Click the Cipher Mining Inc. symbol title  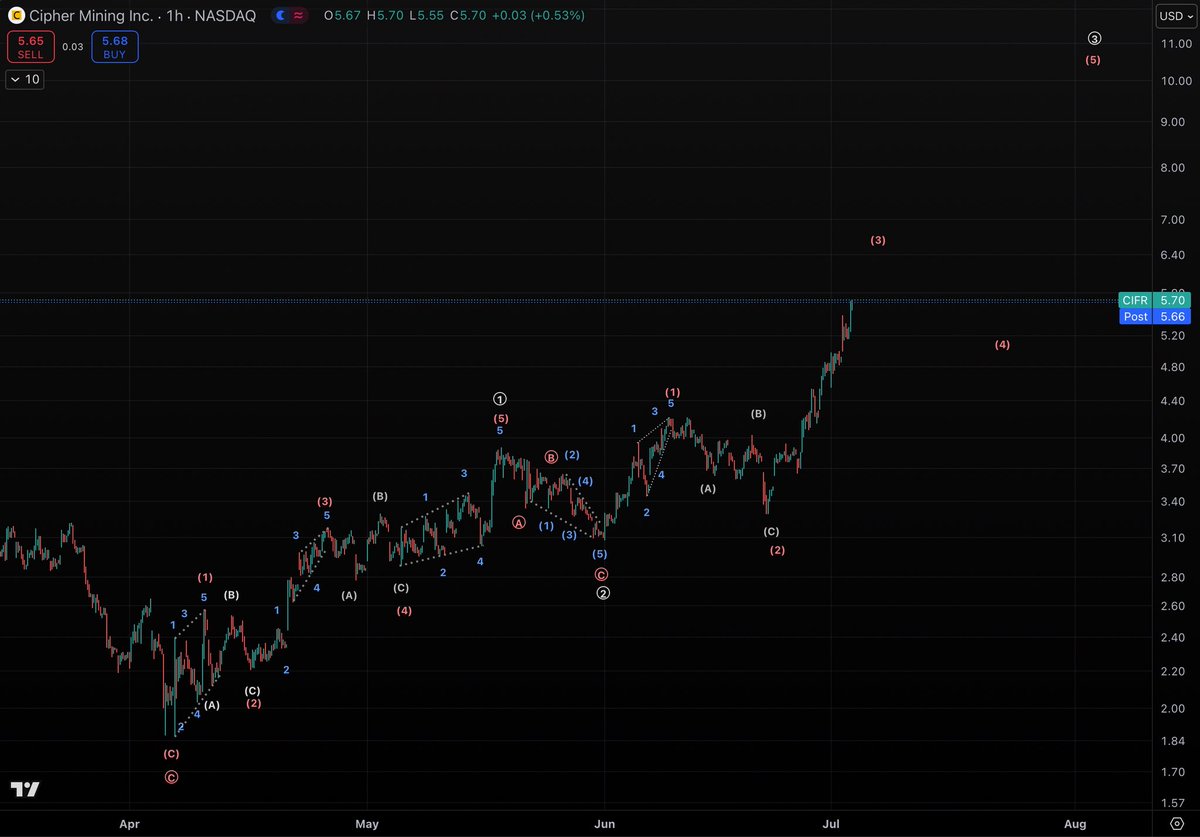93,16
